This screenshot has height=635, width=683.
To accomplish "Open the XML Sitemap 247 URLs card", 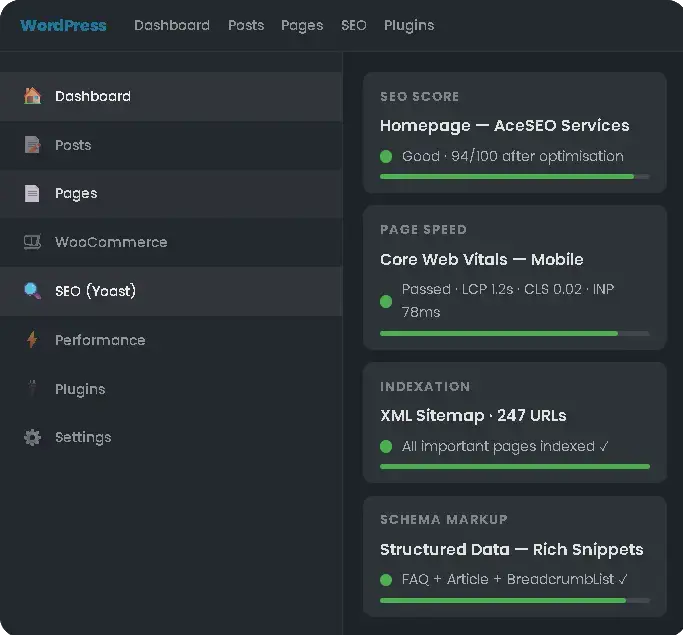I will point(515,422).
